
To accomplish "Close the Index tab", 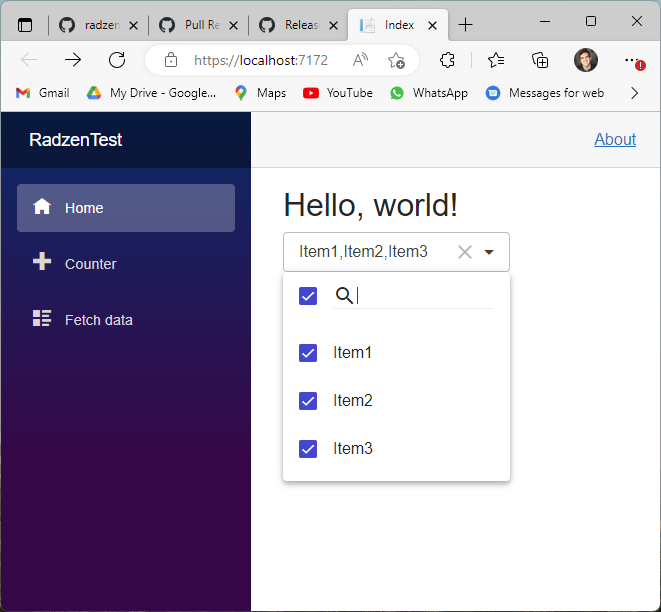I will 432,26.
